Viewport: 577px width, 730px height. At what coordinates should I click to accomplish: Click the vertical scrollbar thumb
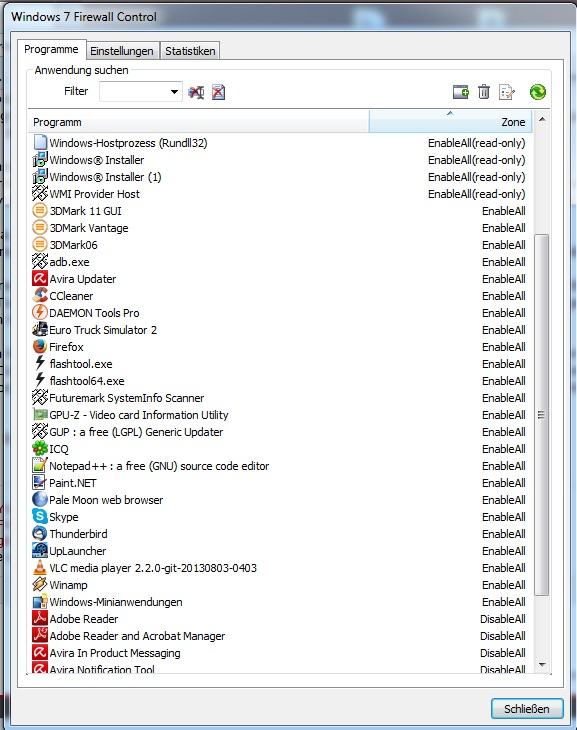542,414
